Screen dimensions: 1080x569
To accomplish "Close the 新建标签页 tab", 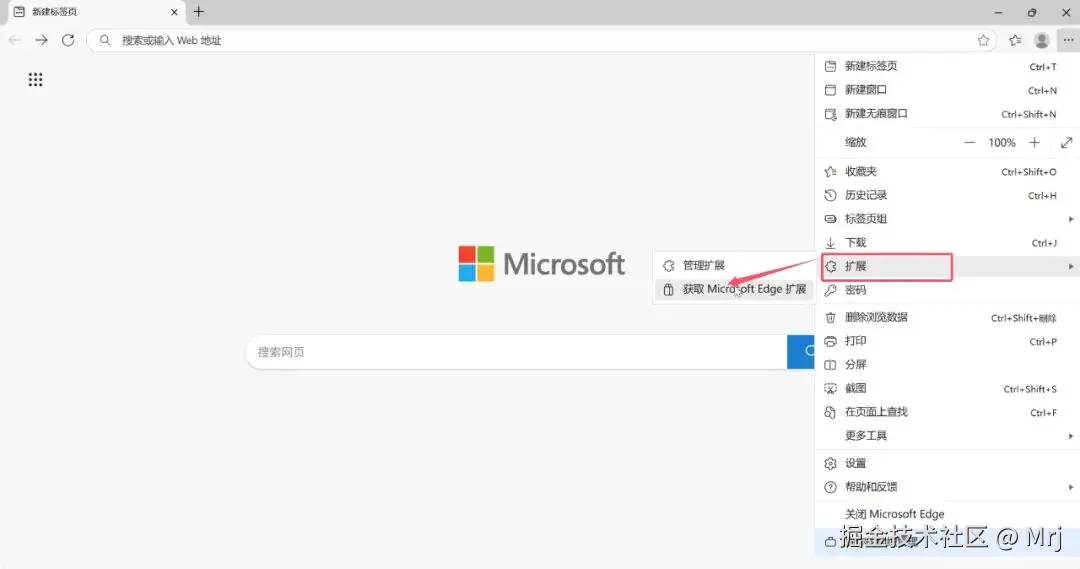I will pyautogui.click(x=174, y=12).
